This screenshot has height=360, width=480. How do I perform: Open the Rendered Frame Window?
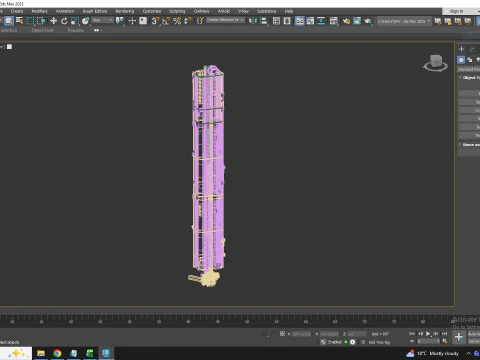(x=357, y=21)
